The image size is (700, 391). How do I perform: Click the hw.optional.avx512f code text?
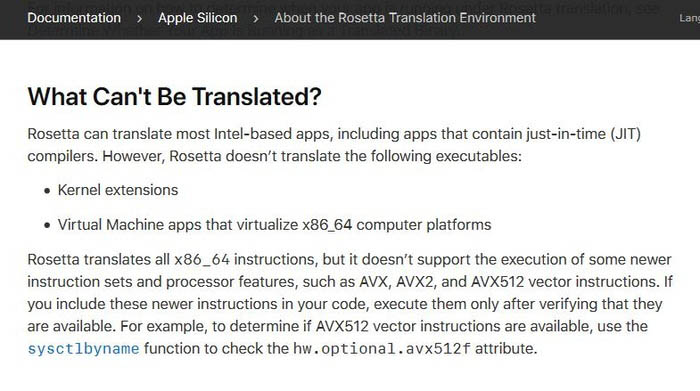point(382,349)
